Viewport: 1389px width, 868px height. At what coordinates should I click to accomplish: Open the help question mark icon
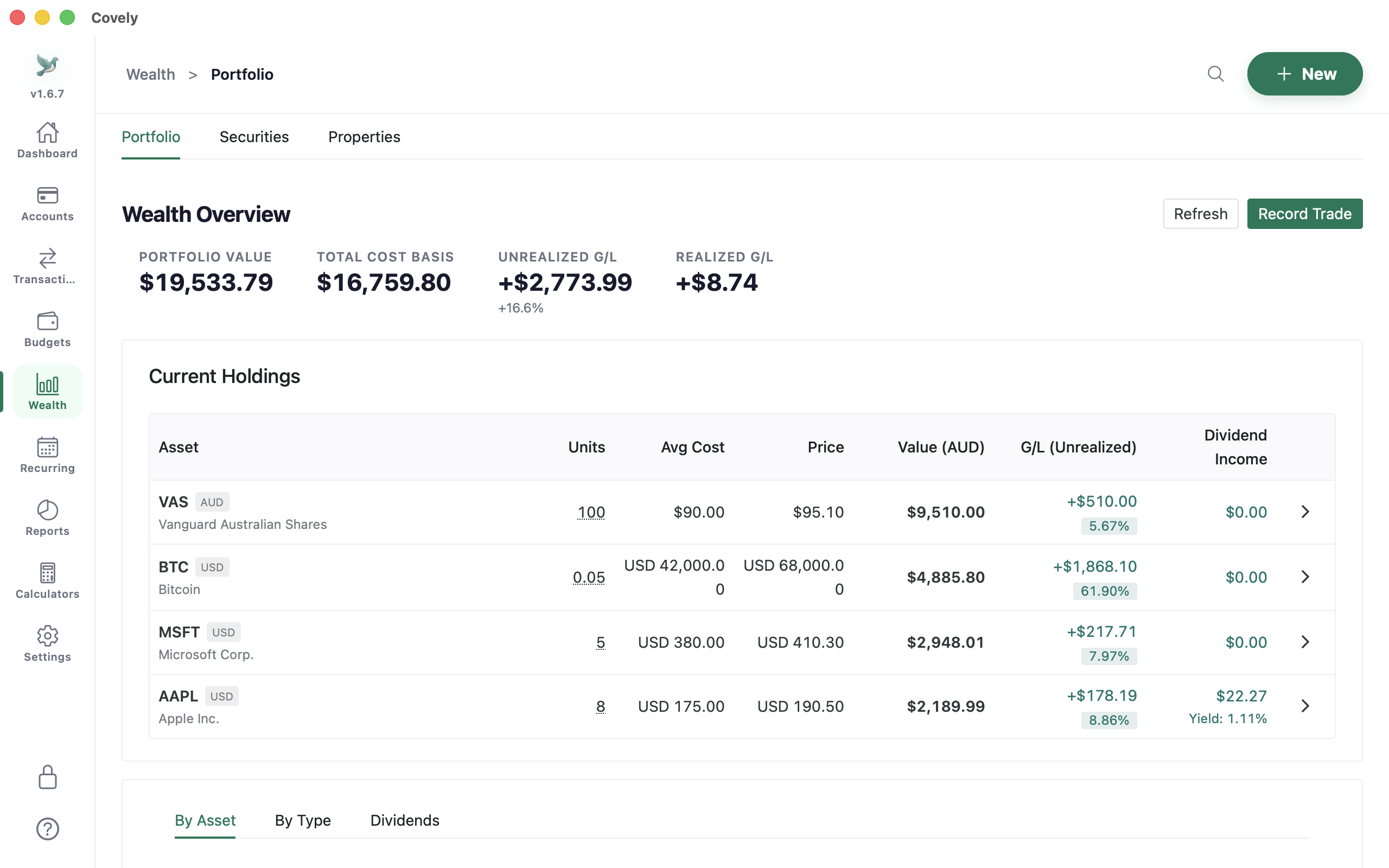click(x=47, y=829)
